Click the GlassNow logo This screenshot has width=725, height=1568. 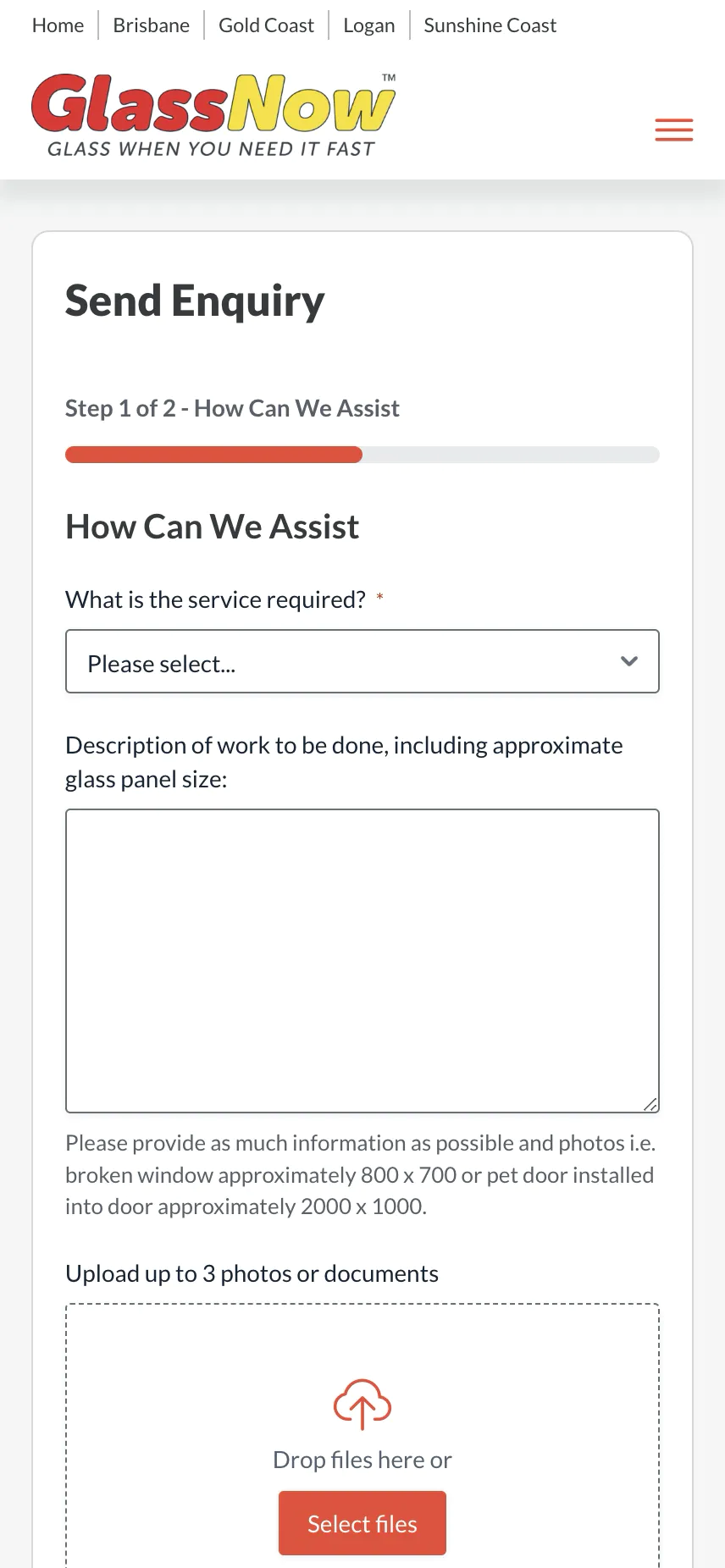pyautogui.click(x=213, y=106)
